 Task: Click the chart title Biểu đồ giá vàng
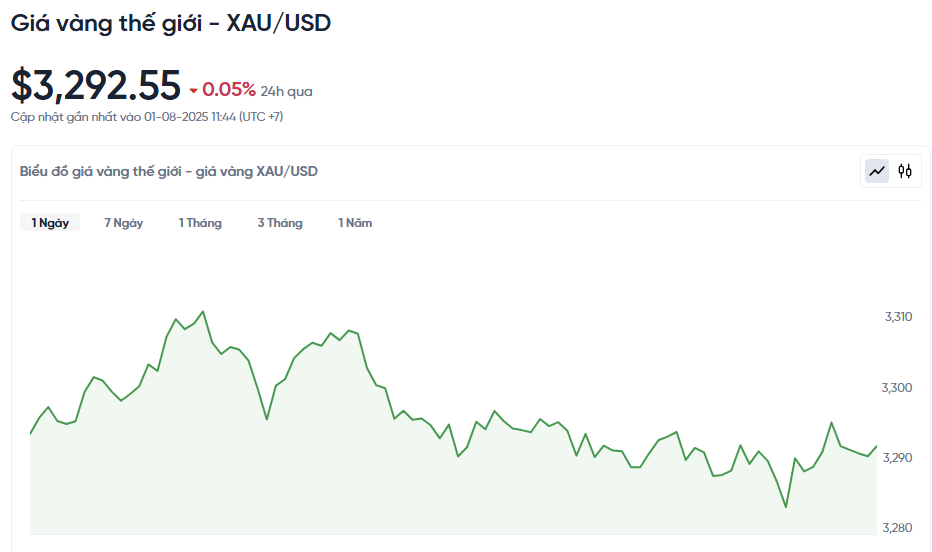tap(169, 172)
